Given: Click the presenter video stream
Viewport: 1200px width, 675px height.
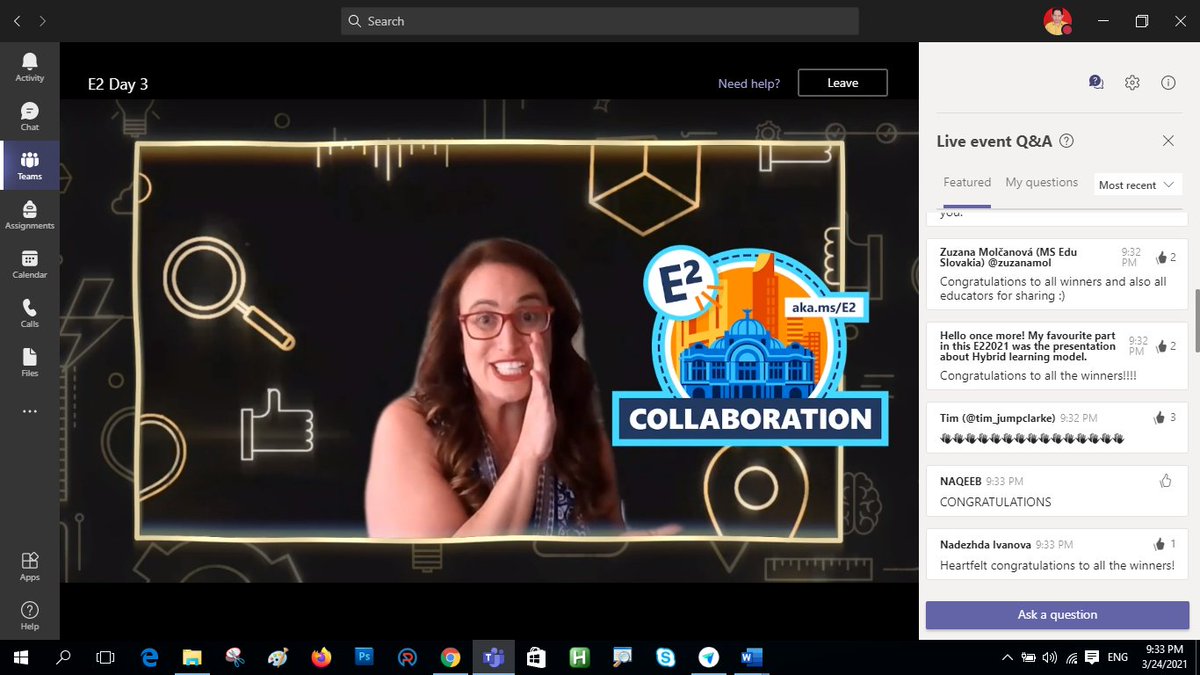Looking at the screenshot, I should (x=490, y=341).
